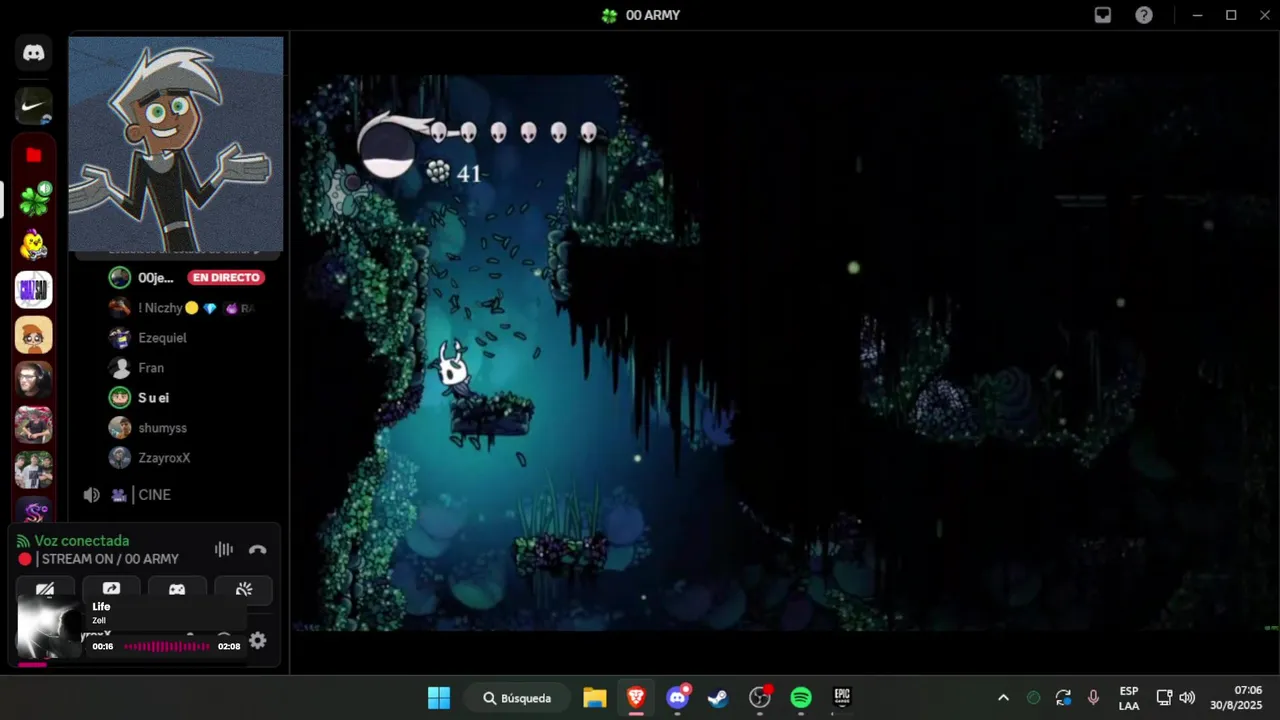Open the white-and-purple logo server
1280x720 pixels.
pos(34,290)
